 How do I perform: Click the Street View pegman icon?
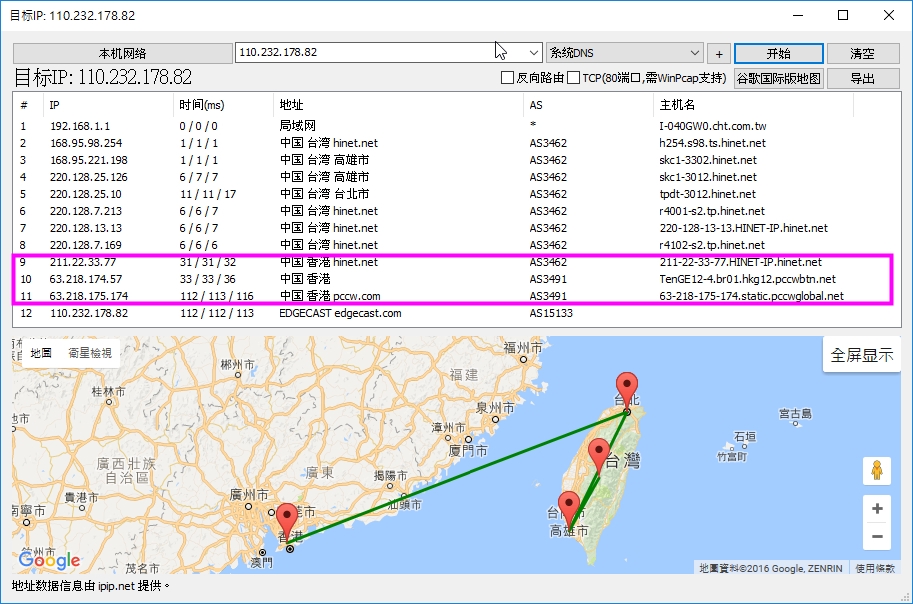876,471
